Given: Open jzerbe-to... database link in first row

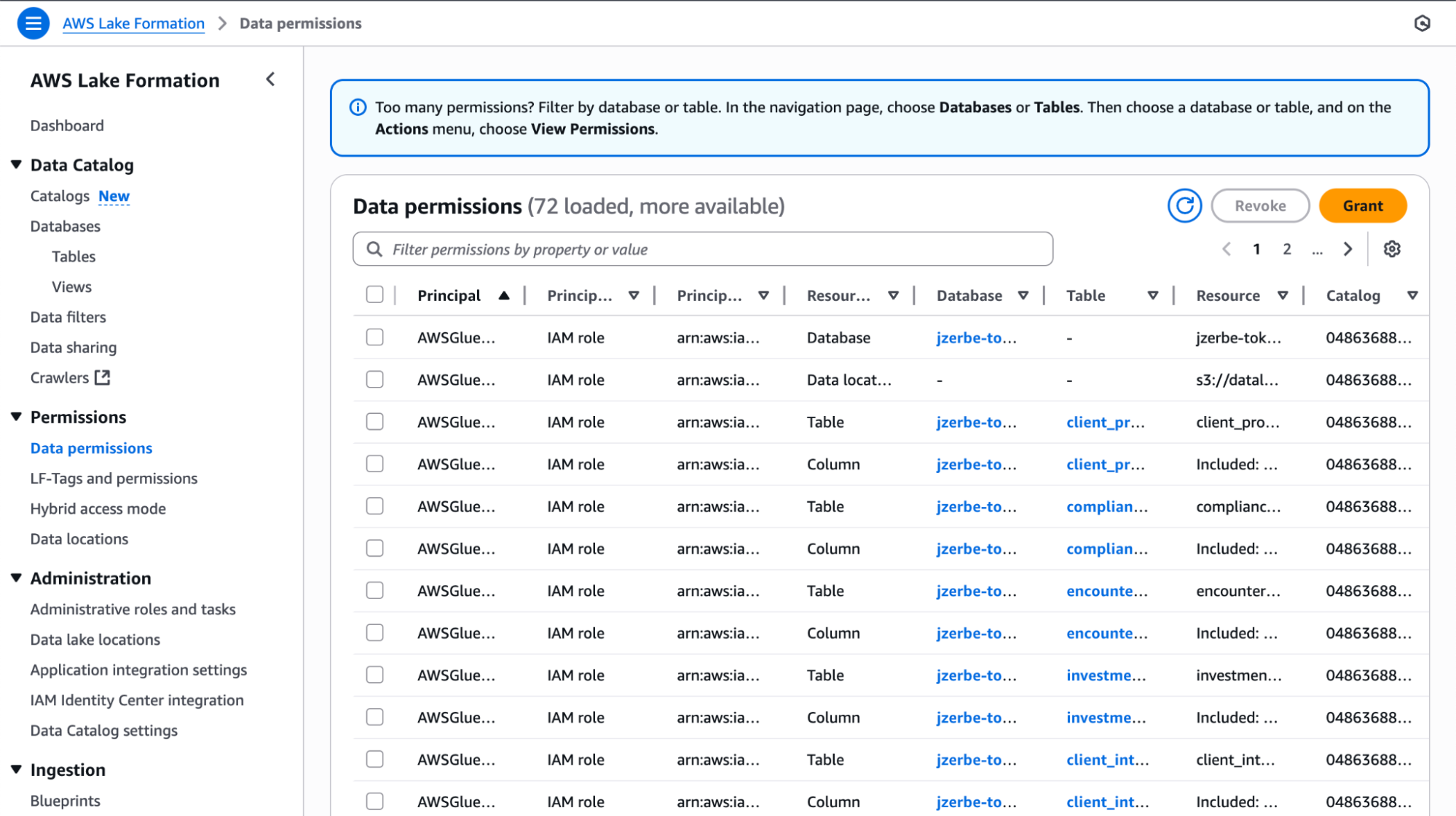Looking at the screenshot, I should 976,338.
